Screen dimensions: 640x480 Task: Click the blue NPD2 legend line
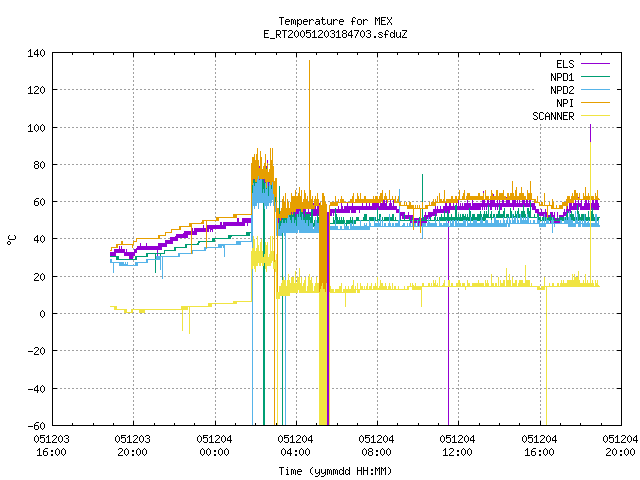click(595, 89)
